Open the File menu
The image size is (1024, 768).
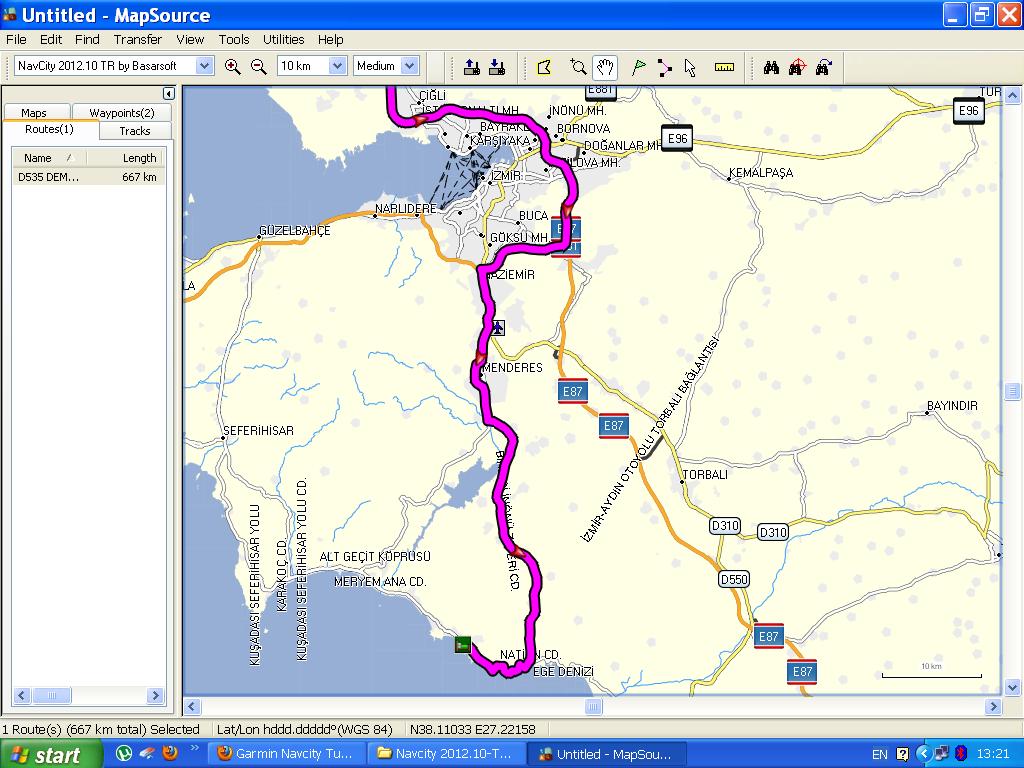click(16, 39)
